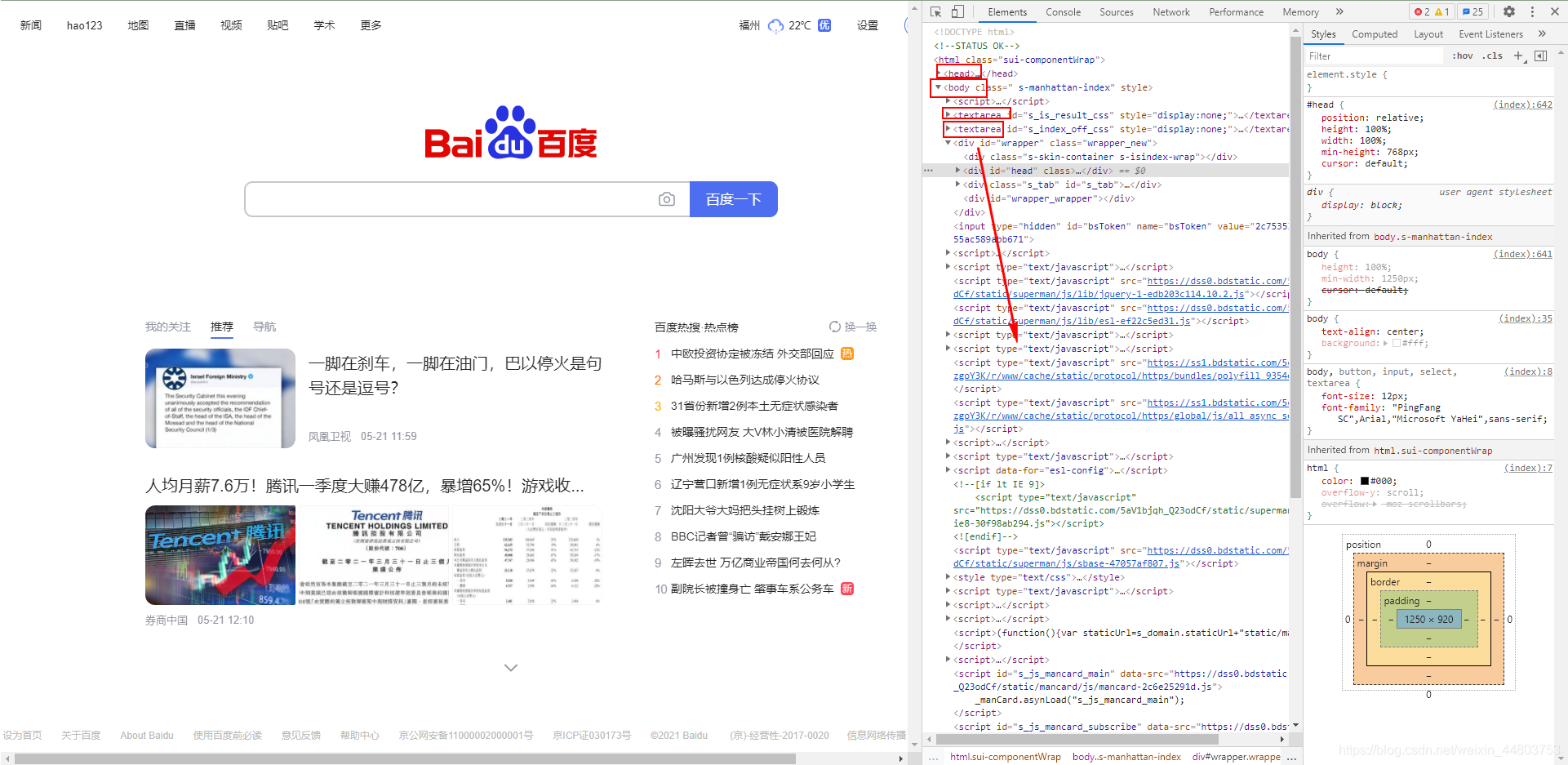Open the Tencent stock chart thumbnail
This screenshot has width=1568, height=765.
220,555
